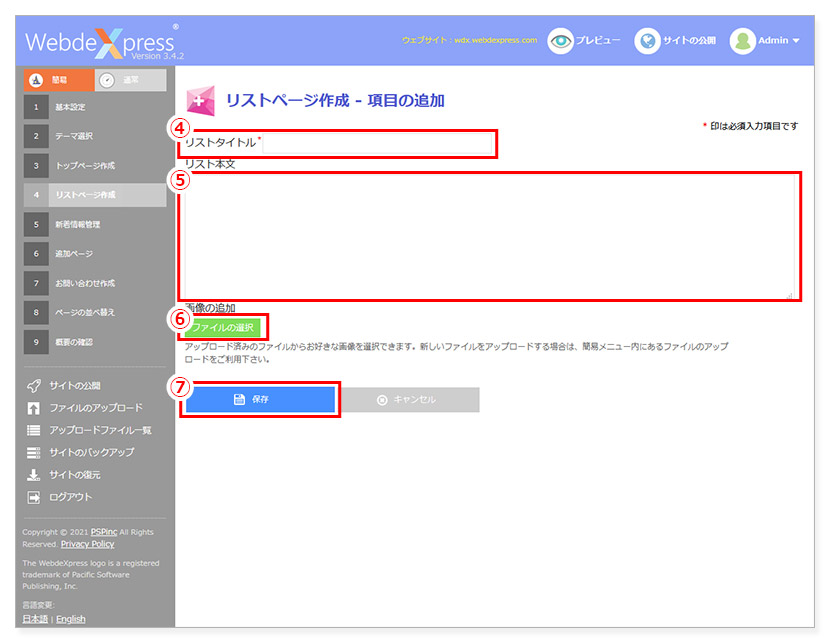The width and height of the screenshot is (830, 643).
Task: Click the download icon for サイトの復元
Action: 33,475
